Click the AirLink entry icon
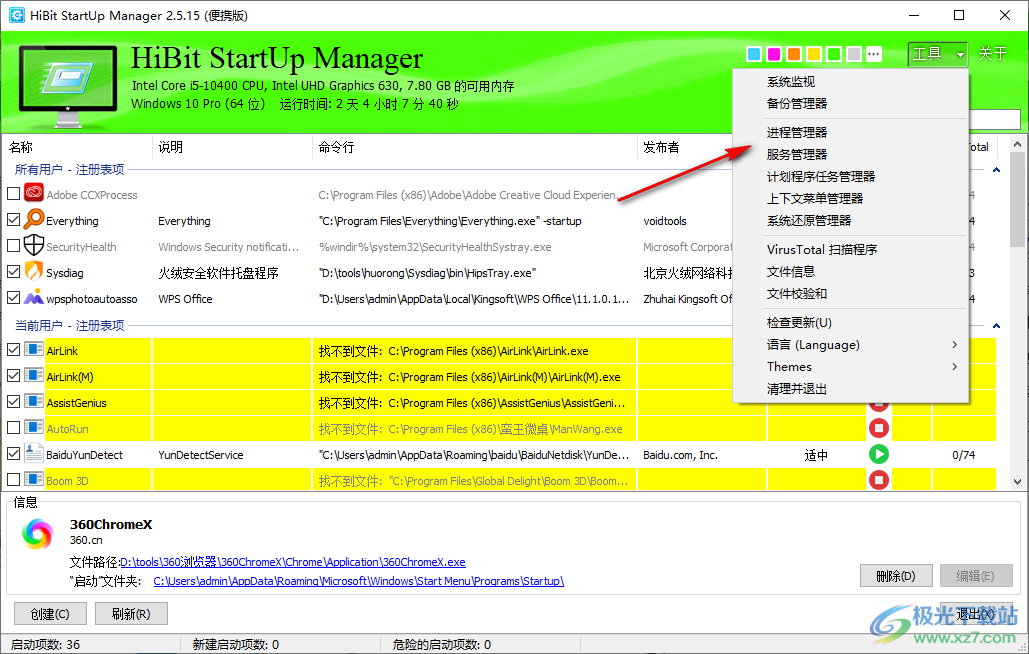 (x=33, y=350)
